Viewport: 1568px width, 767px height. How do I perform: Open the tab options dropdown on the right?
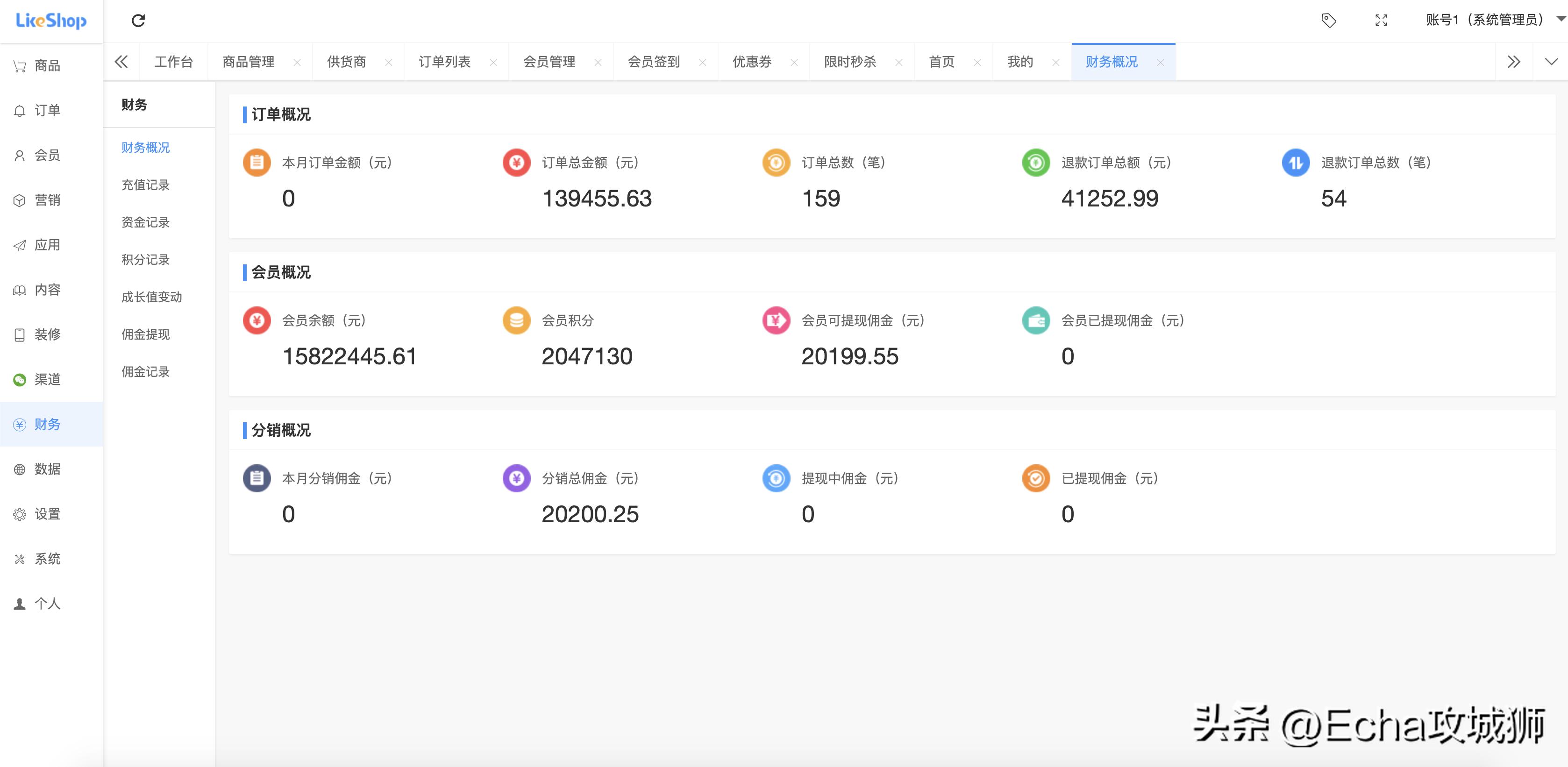[x=1552, y=62]
